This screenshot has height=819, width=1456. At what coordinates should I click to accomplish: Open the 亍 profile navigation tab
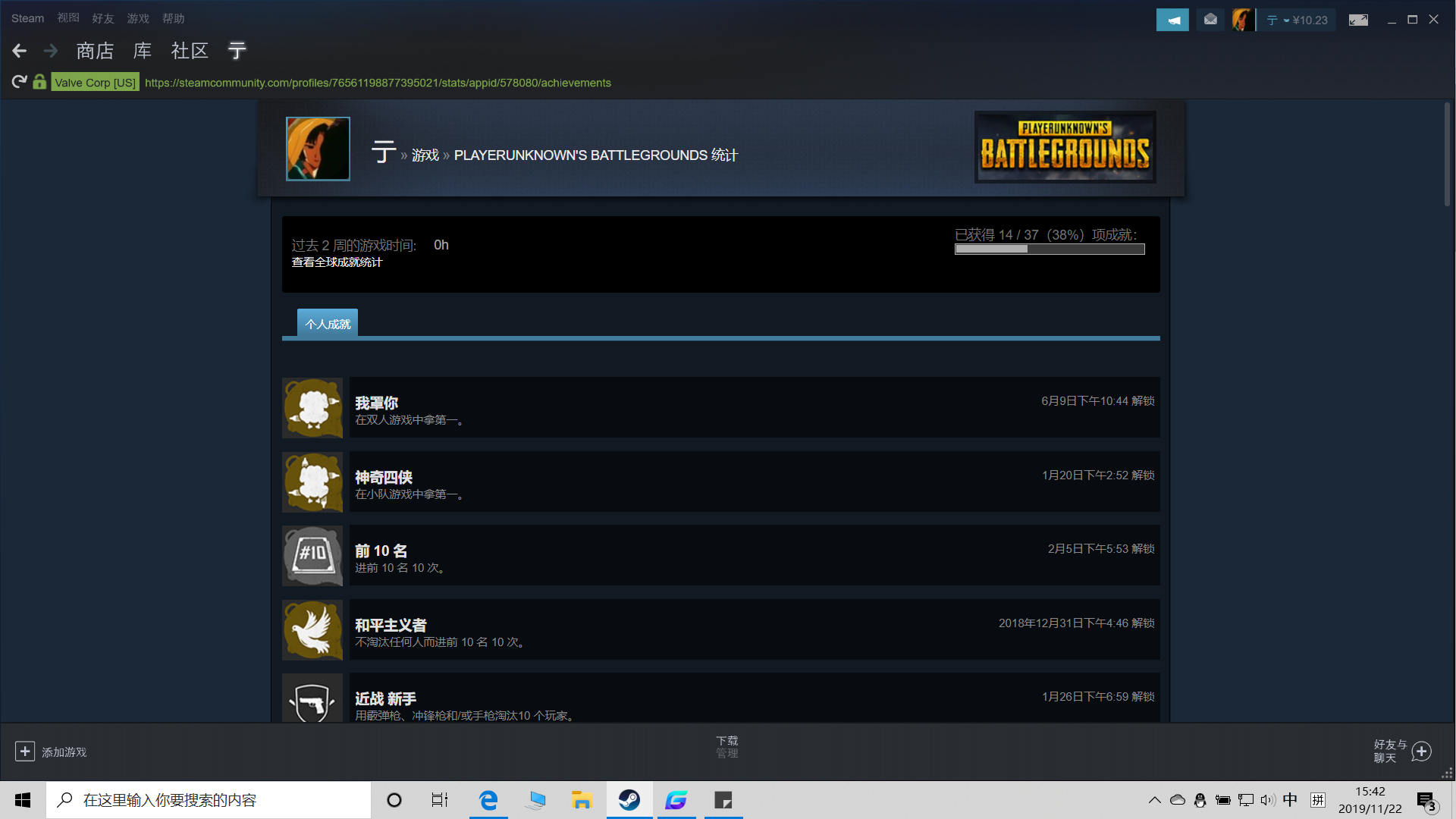point(237,51)
